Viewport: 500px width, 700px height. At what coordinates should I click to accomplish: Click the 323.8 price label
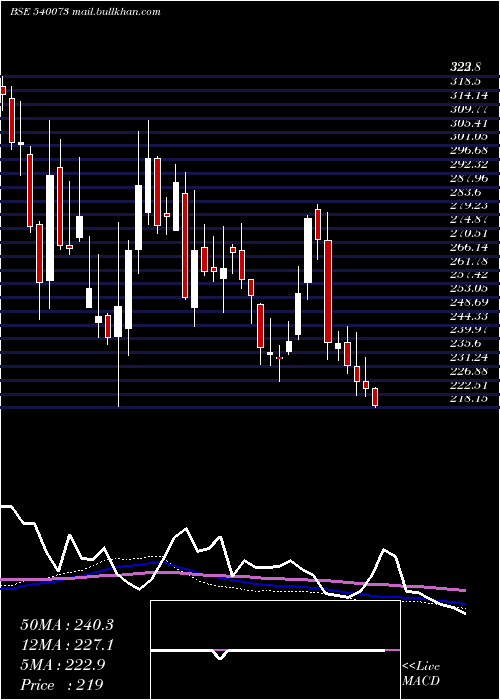click(465, 67)
